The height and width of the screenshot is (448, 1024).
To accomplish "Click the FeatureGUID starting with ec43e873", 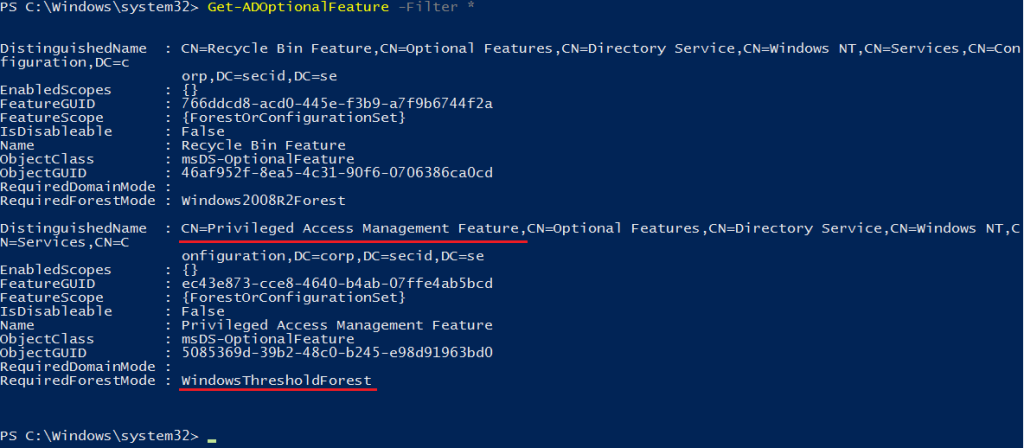I will [x=337, y=283].
